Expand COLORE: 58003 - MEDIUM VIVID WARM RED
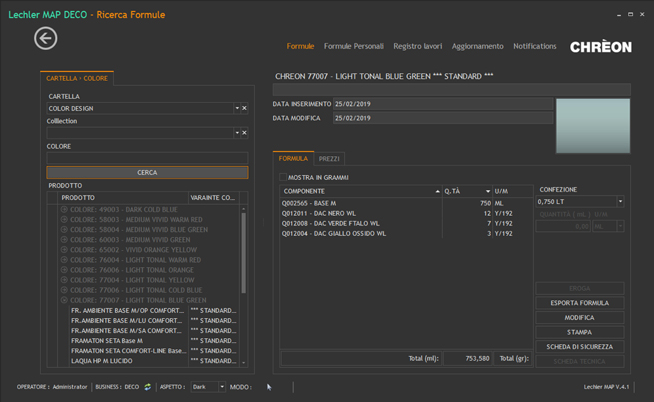The image size is (654, 402). click(64, 219)
